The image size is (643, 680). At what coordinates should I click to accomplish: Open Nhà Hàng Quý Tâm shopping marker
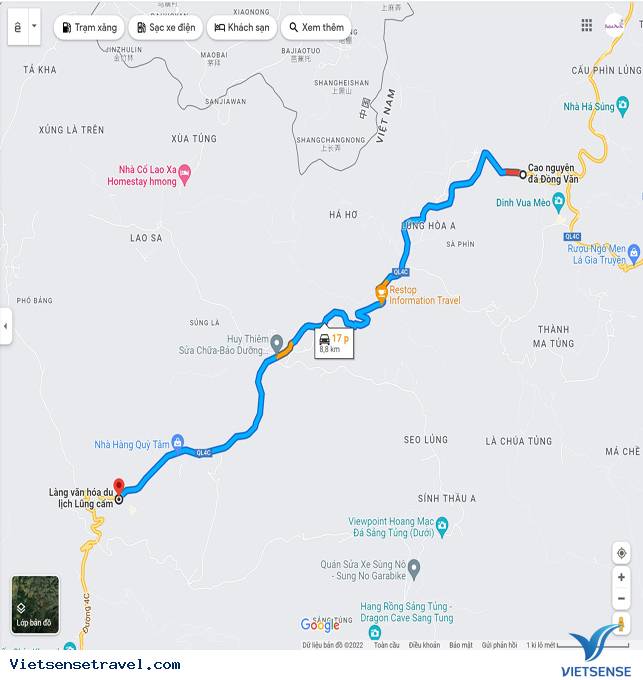[x=177, y=443]
